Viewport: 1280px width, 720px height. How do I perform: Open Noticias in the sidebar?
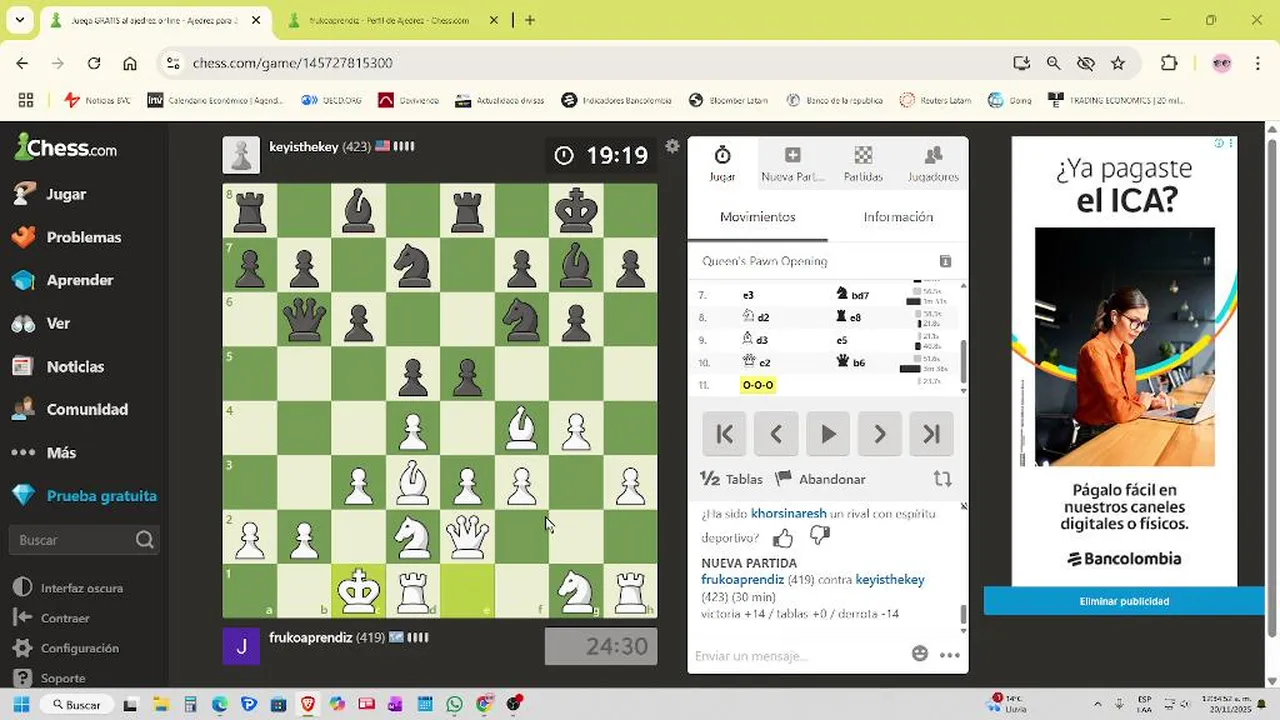click(x=58, y=366)
